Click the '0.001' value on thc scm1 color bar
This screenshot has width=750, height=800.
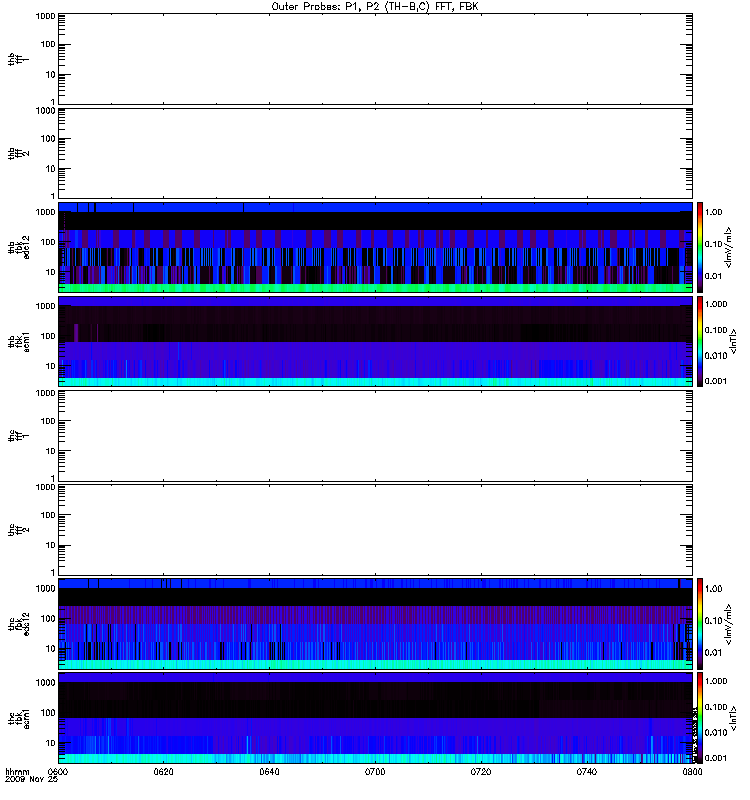[x=716, y=758]
